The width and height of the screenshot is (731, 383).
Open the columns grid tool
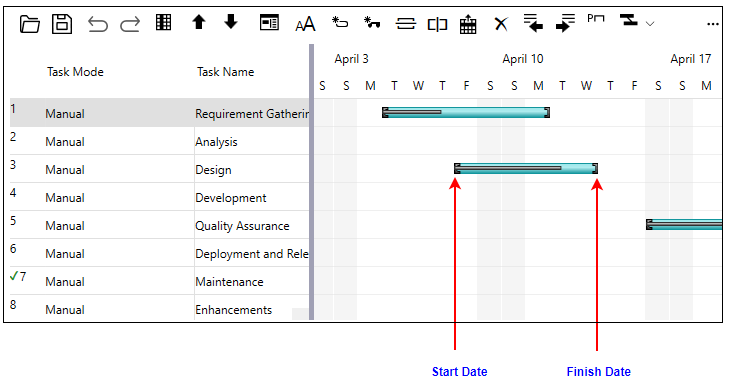coord(164,22)
